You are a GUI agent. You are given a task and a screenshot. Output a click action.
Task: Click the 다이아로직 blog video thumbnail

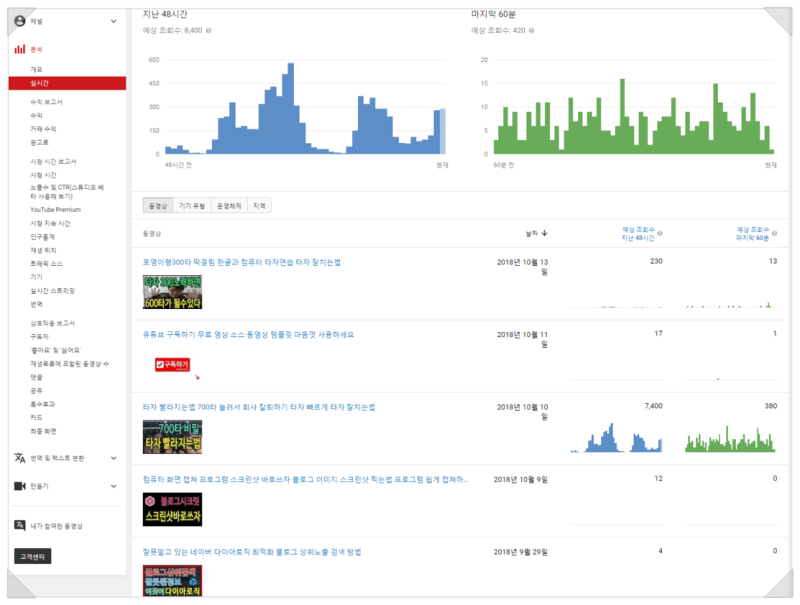click(172, 581)
